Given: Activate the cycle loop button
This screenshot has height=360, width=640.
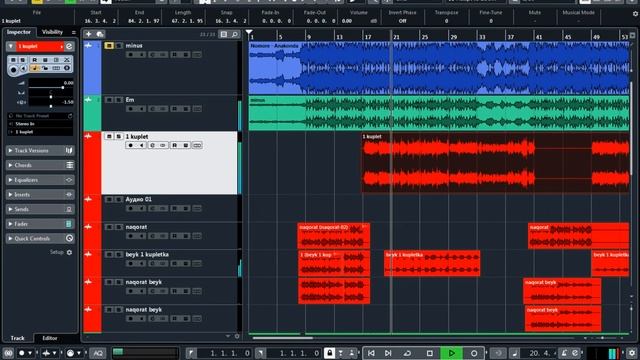Looking at the screenshot, I should point(407,353).
